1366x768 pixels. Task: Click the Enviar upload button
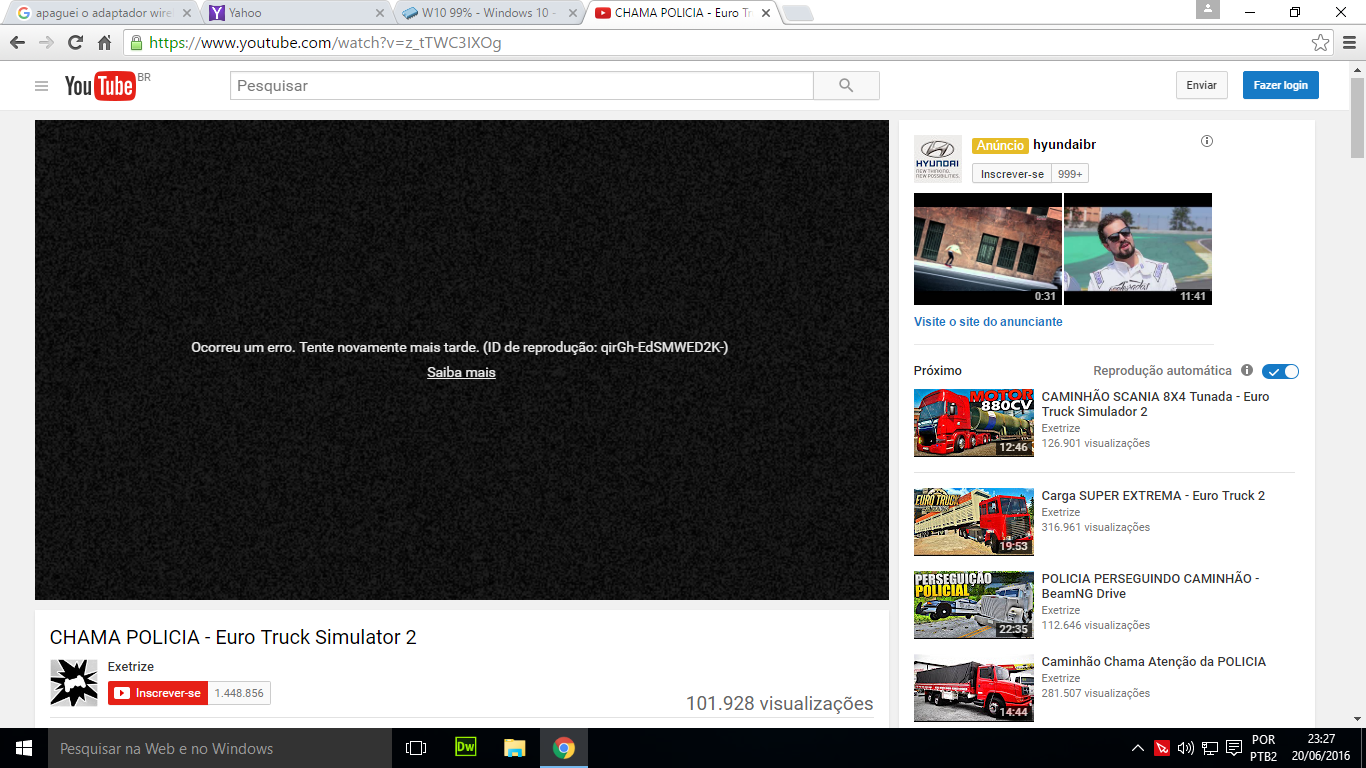click(x=1201, y=85)
